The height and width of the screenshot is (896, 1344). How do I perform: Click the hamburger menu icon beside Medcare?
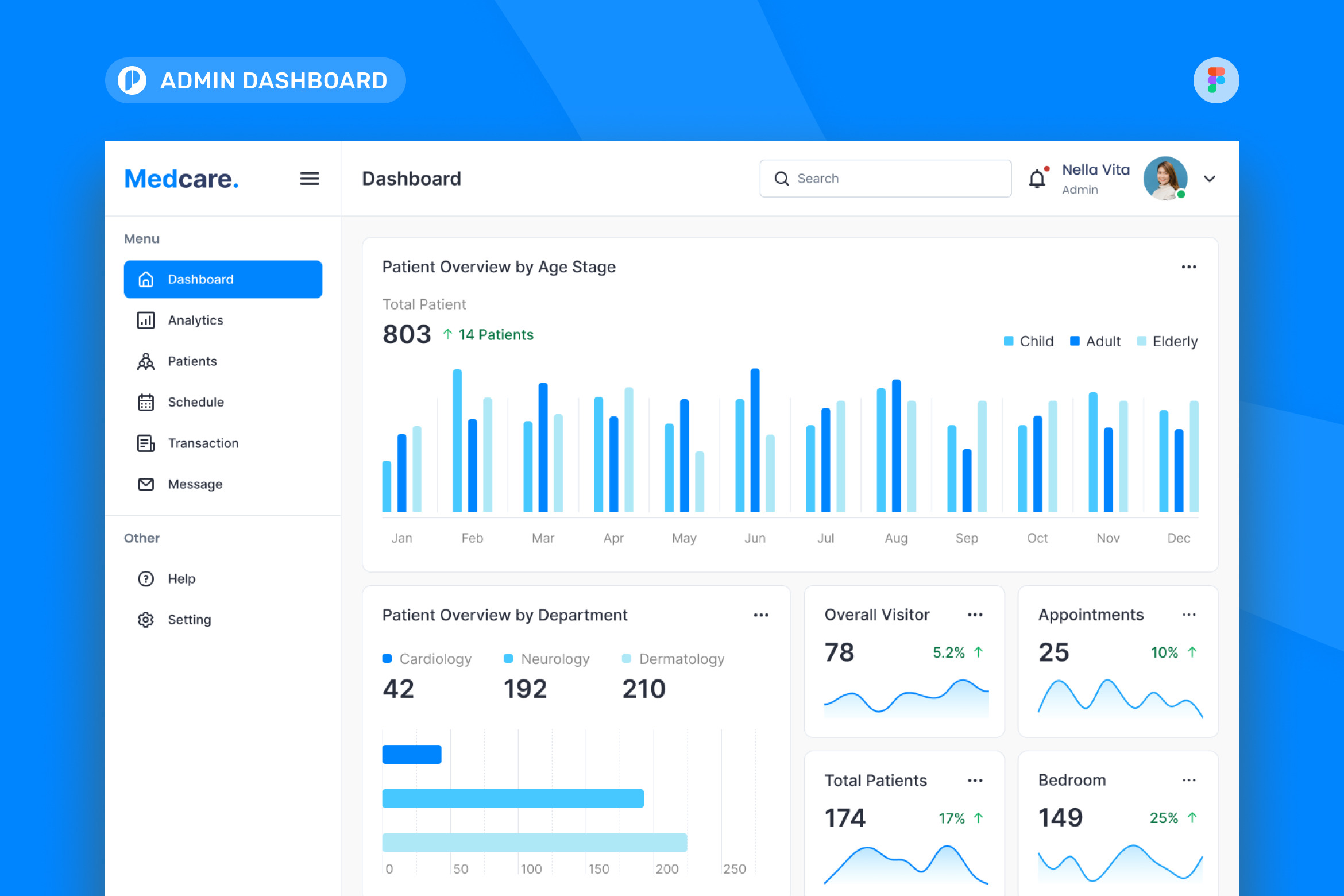[310, 179]
